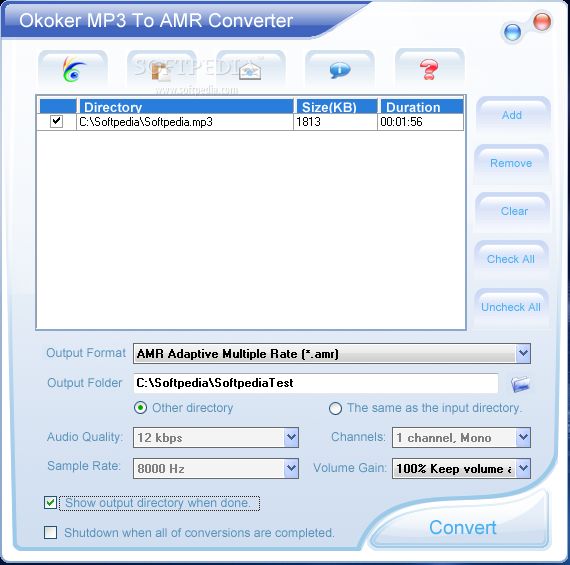Open the Channels Mono dropdown

[461, 437]
